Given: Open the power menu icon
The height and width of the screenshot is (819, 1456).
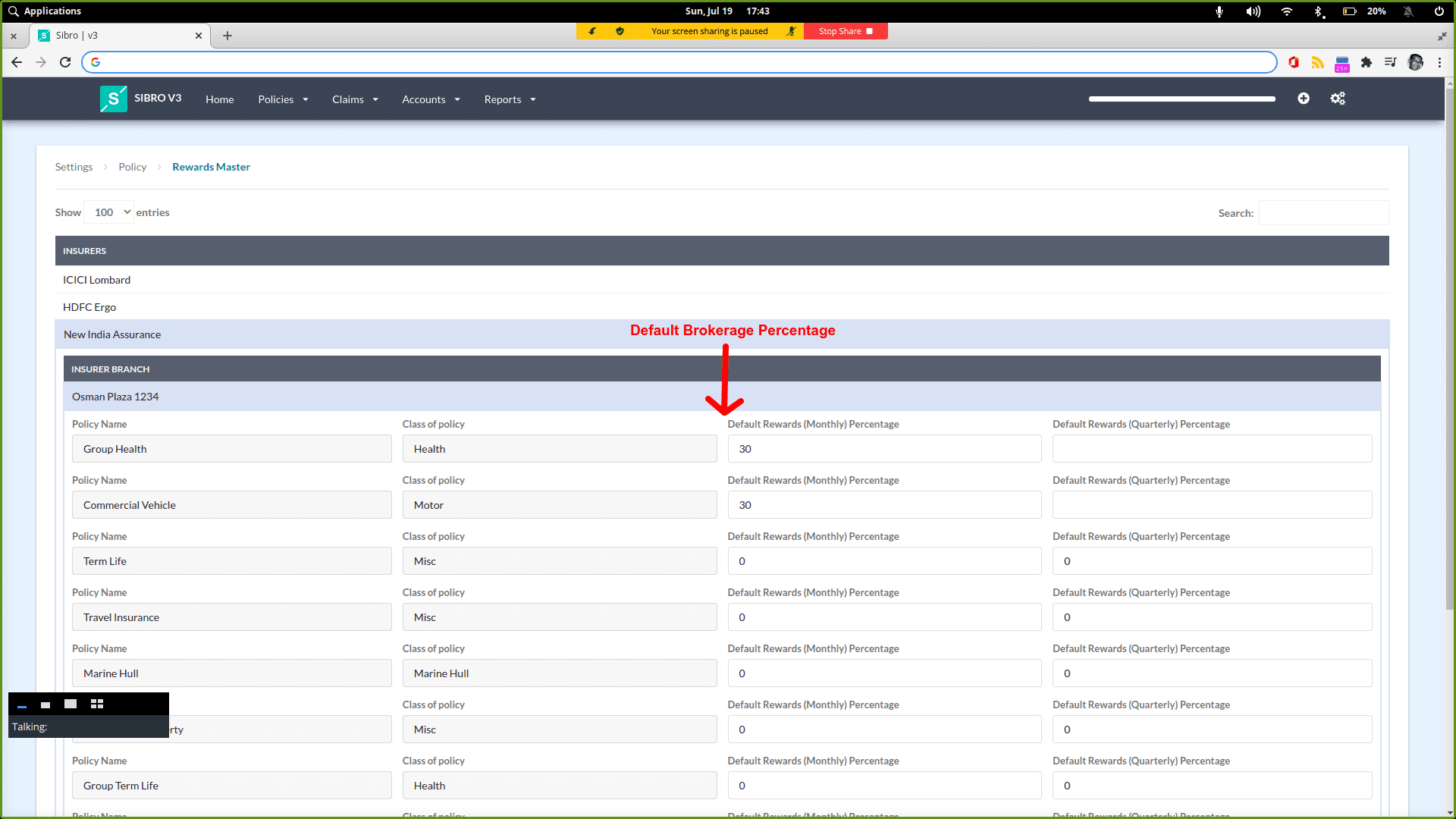Looking at the screenshot, I should pos(1439,11).
